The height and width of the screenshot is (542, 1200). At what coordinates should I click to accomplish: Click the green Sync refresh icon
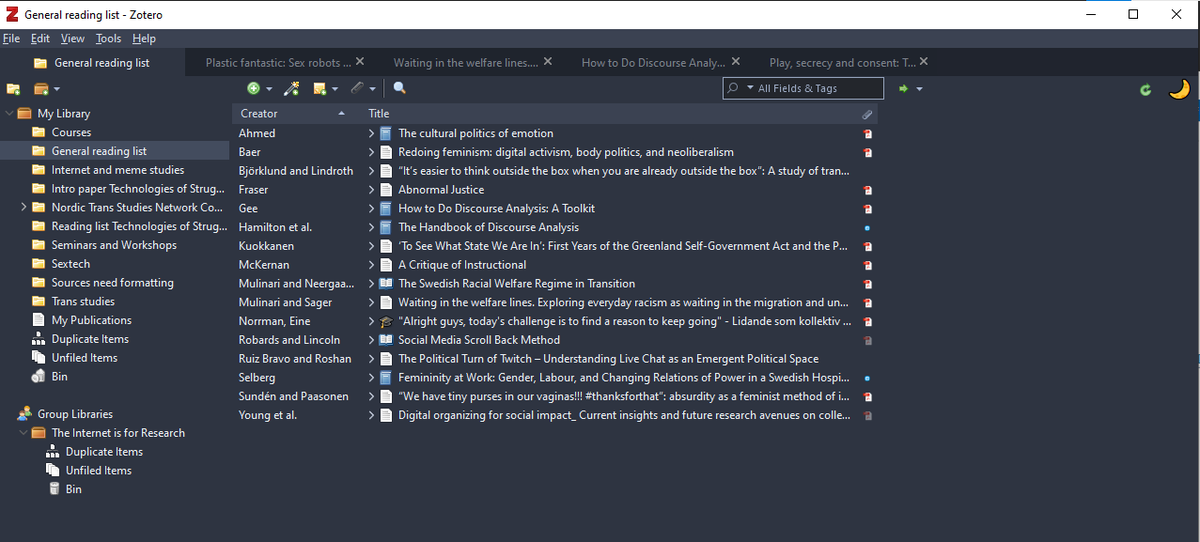coord(1146,90)
